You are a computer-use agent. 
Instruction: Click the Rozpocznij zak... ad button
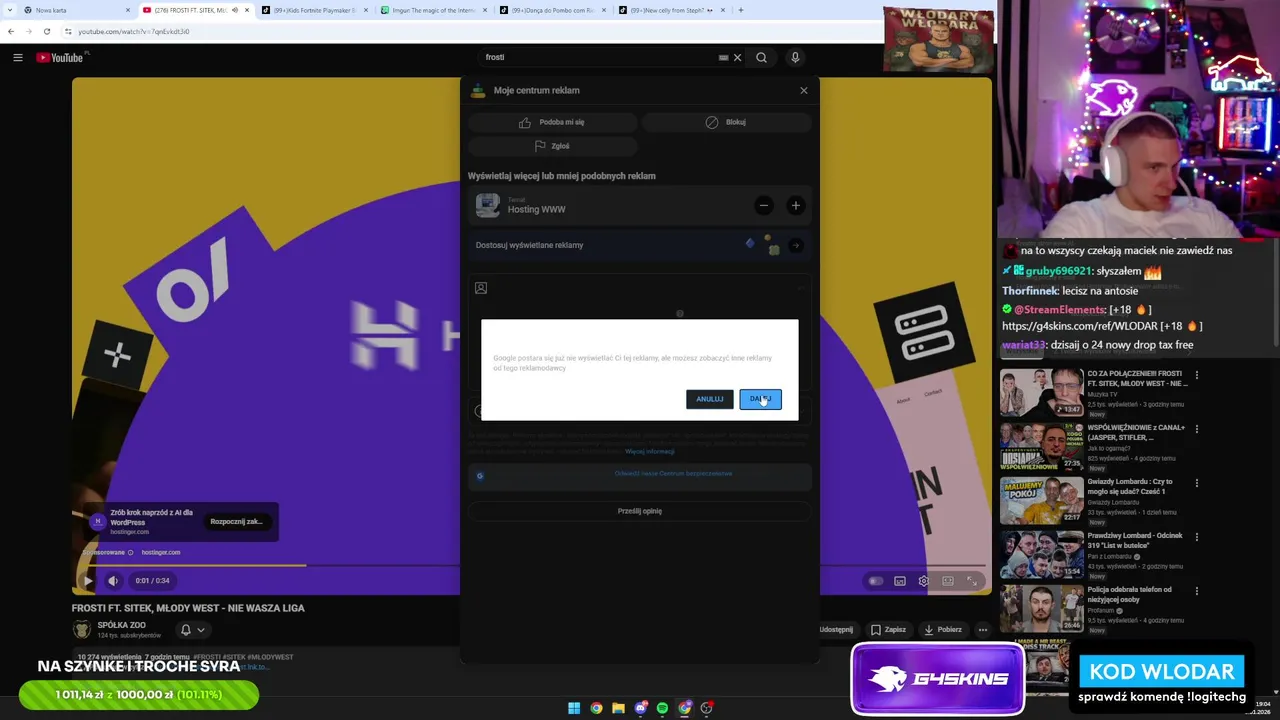click(x=237, y=522)
